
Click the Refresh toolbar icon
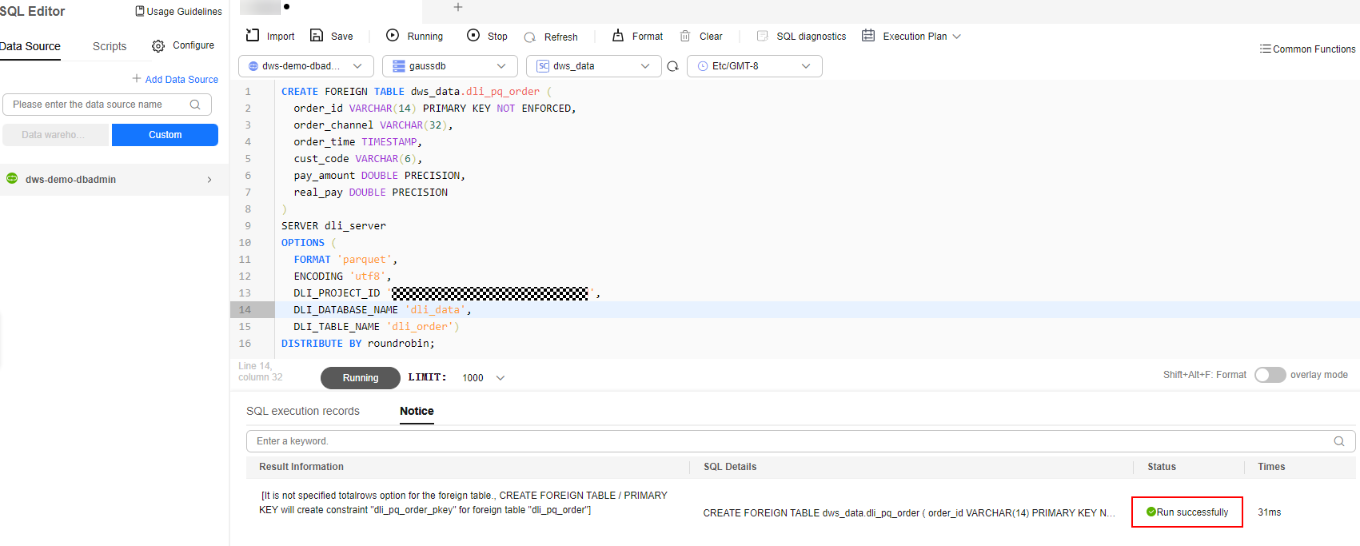click(530, 36)
